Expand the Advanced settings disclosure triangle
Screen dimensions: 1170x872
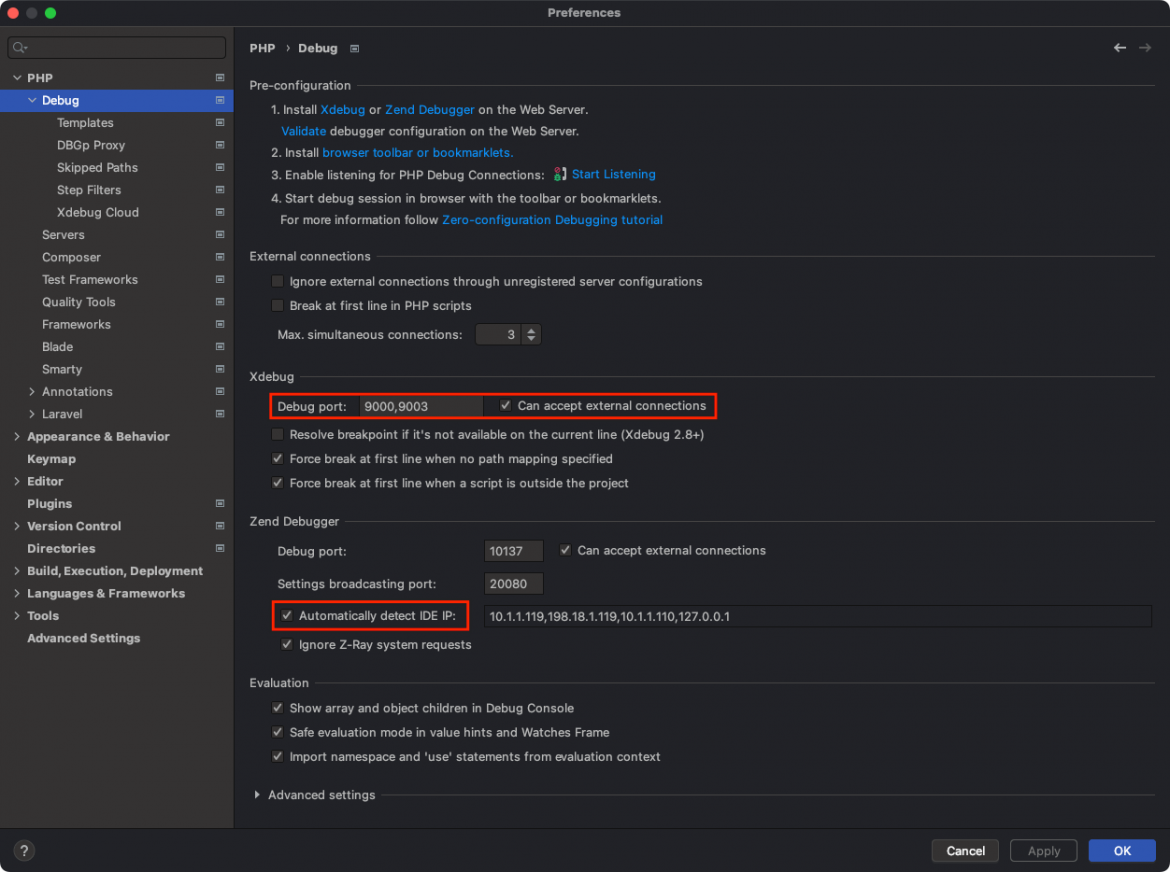[x=257, y=794]
